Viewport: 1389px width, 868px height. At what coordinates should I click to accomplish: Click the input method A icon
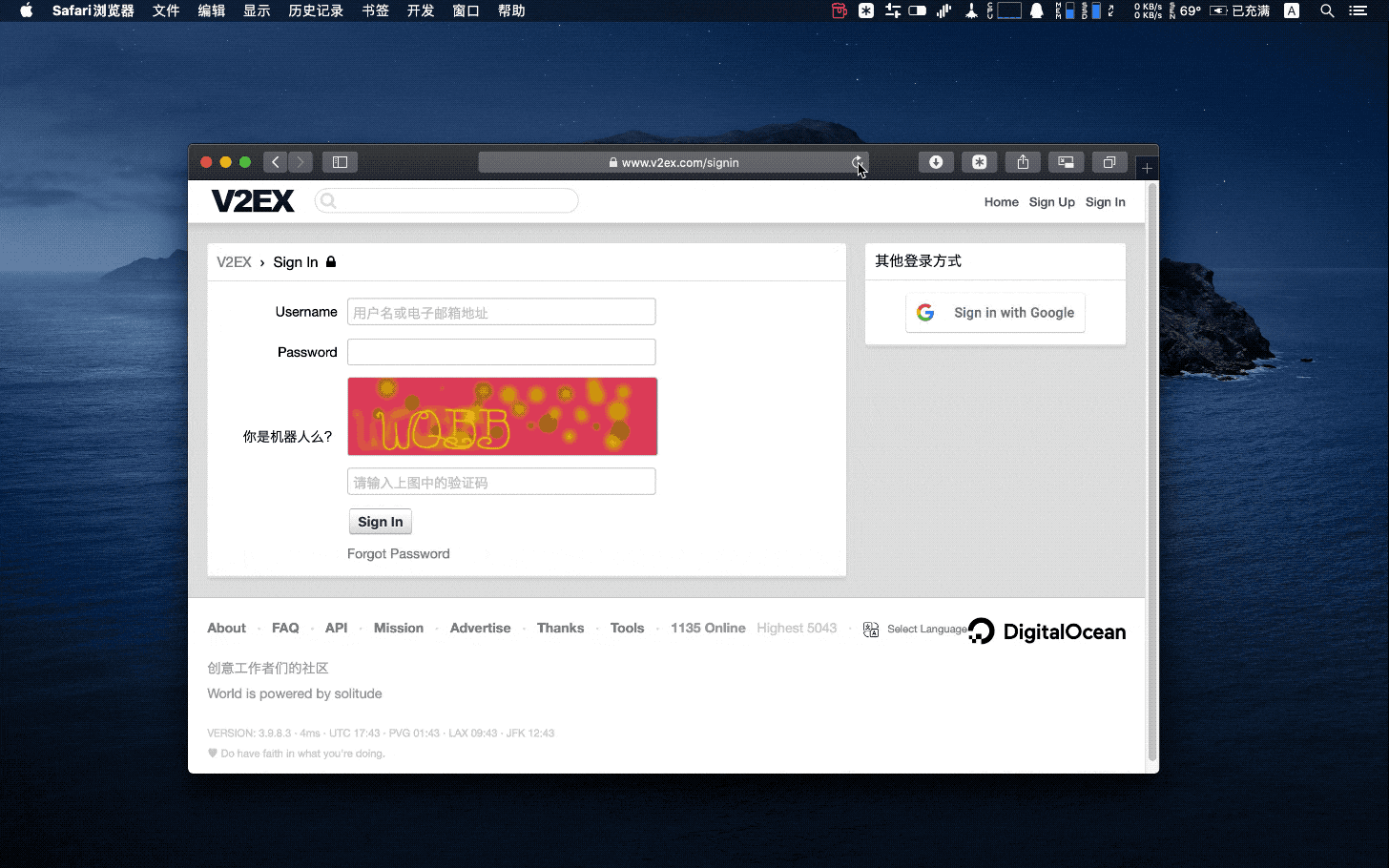[x=1292, y=10]
